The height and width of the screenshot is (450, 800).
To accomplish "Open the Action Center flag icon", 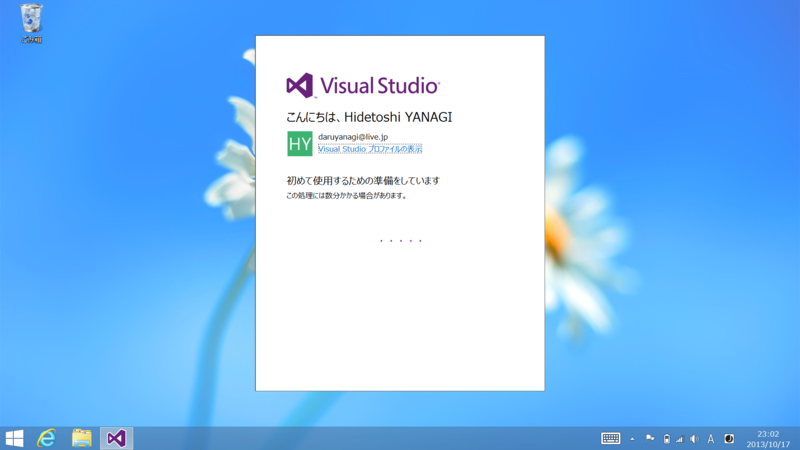I will tap(649, 438).
